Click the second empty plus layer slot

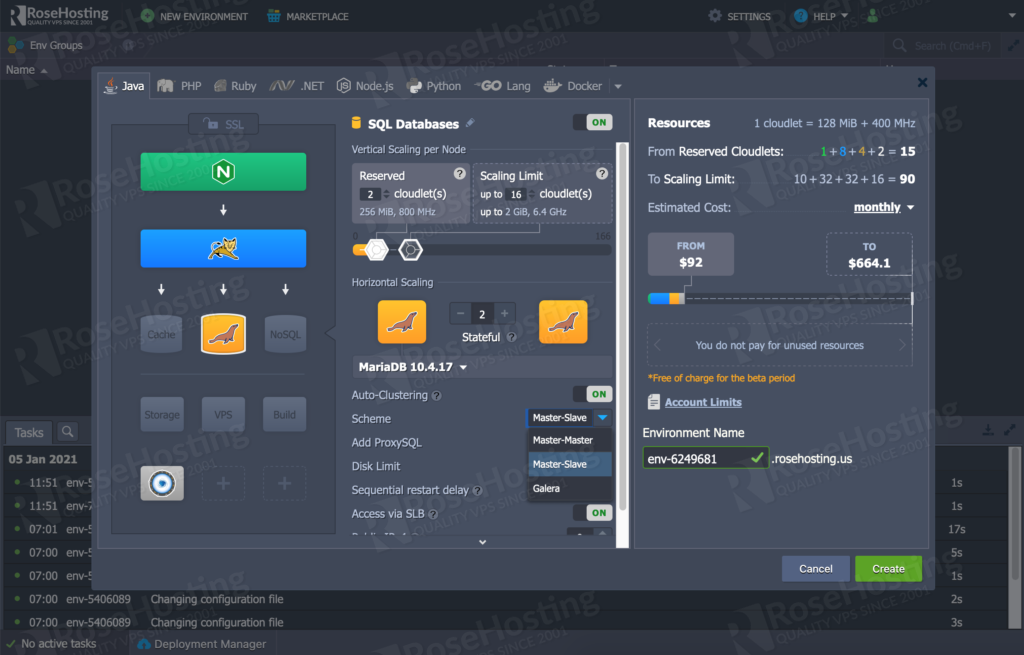click(285, 483)
